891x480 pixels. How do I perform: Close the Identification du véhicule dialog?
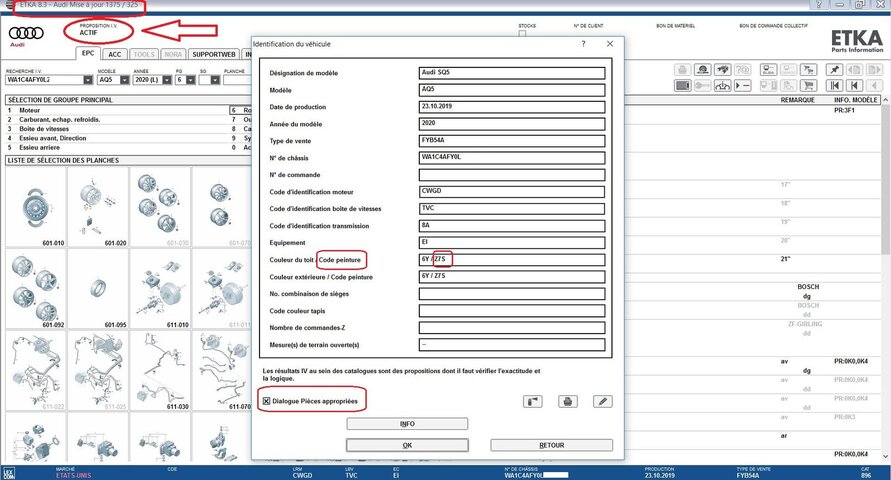coord(610,44)
